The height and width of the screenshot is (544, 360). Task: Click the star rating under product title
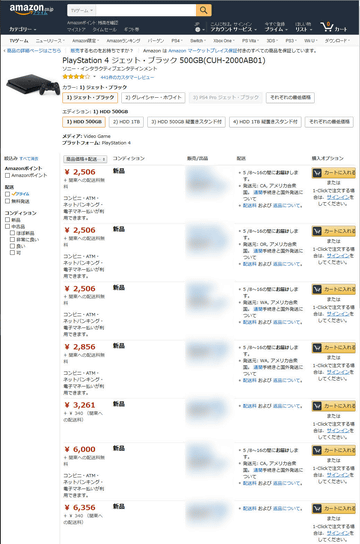[x=76, y=77]
